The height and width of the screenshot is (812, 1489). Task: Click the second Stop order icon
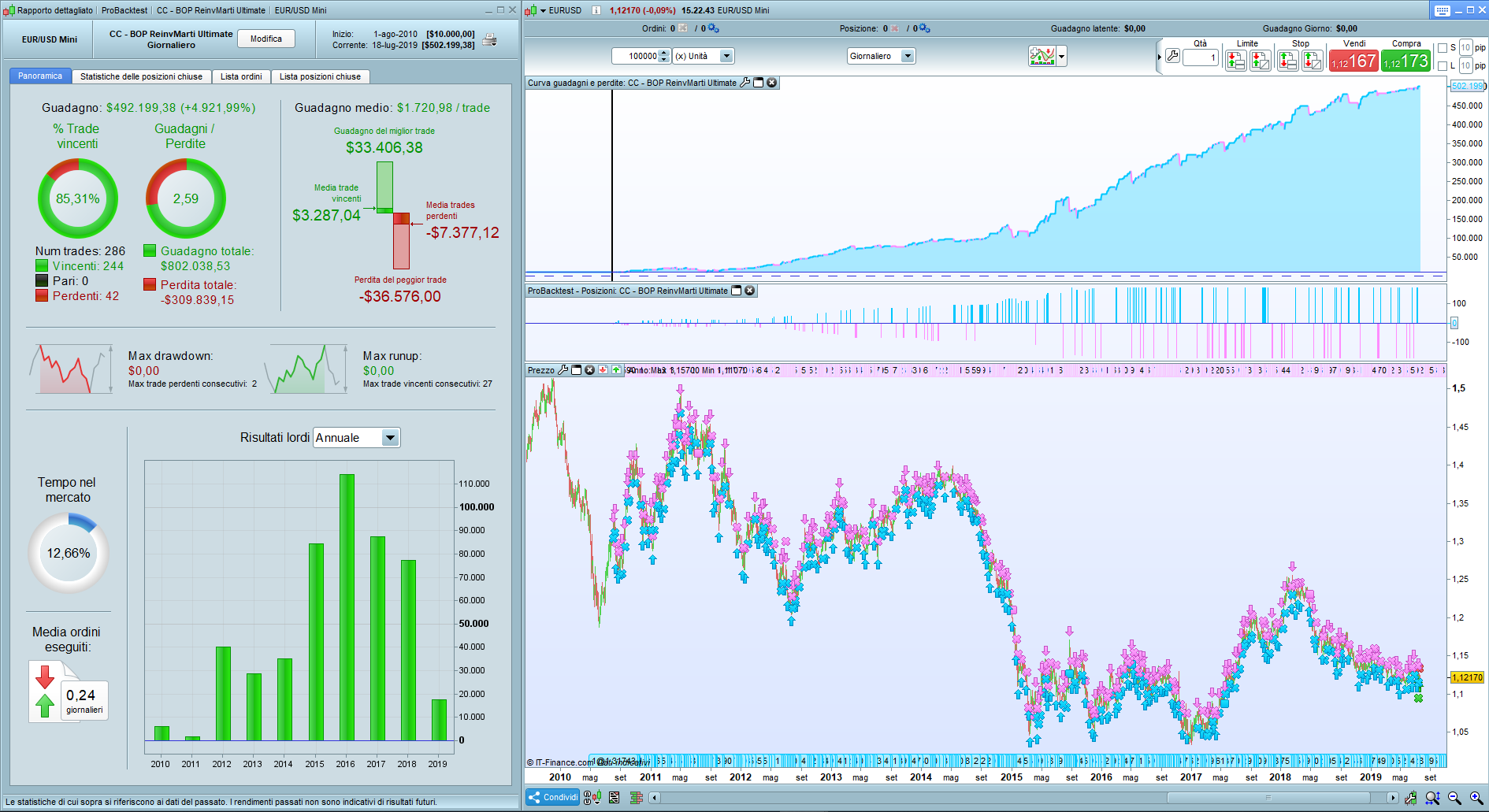(1313, 60)
